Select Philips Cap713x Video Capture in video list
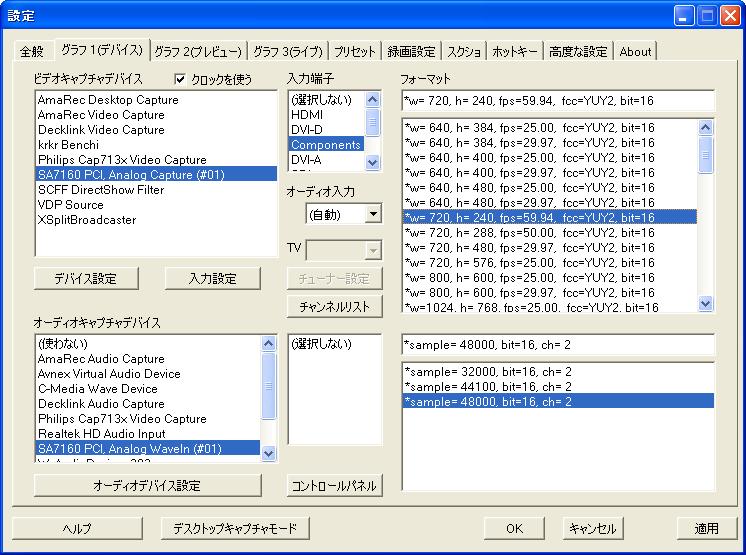This screenshot has height=555, width=746. (x=156, y=160)
